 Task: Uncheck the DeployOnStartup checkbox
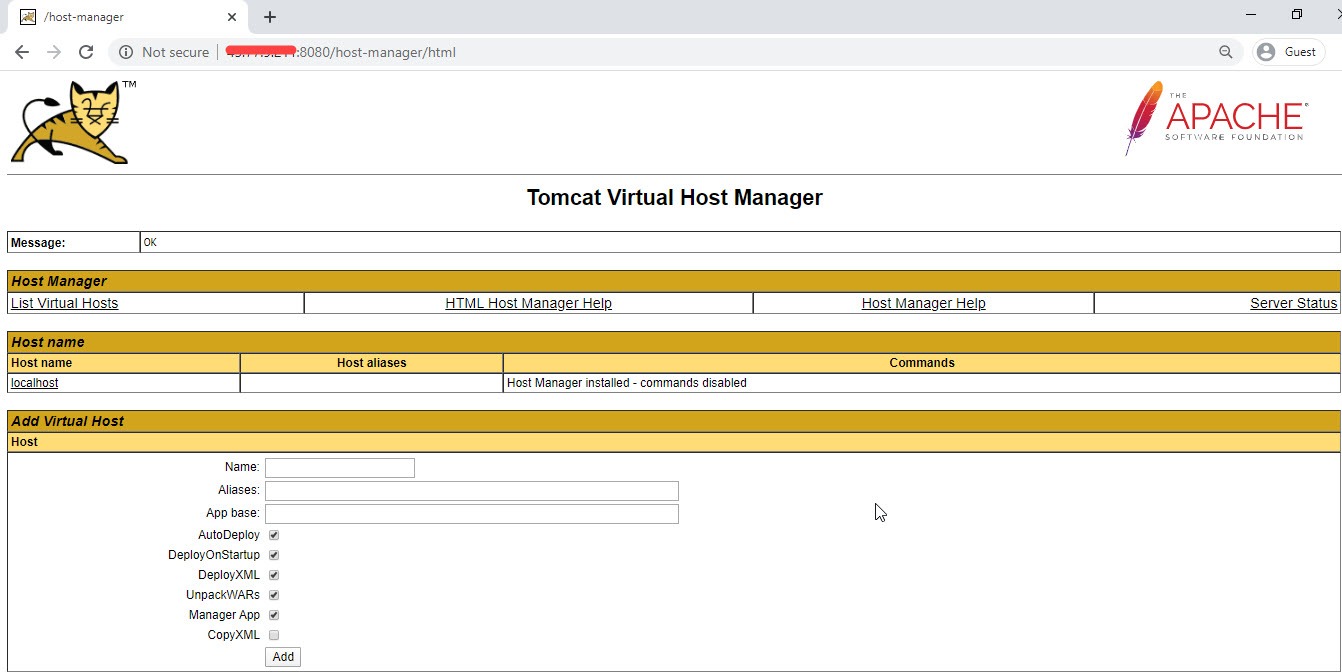click(x=274, y=555)
